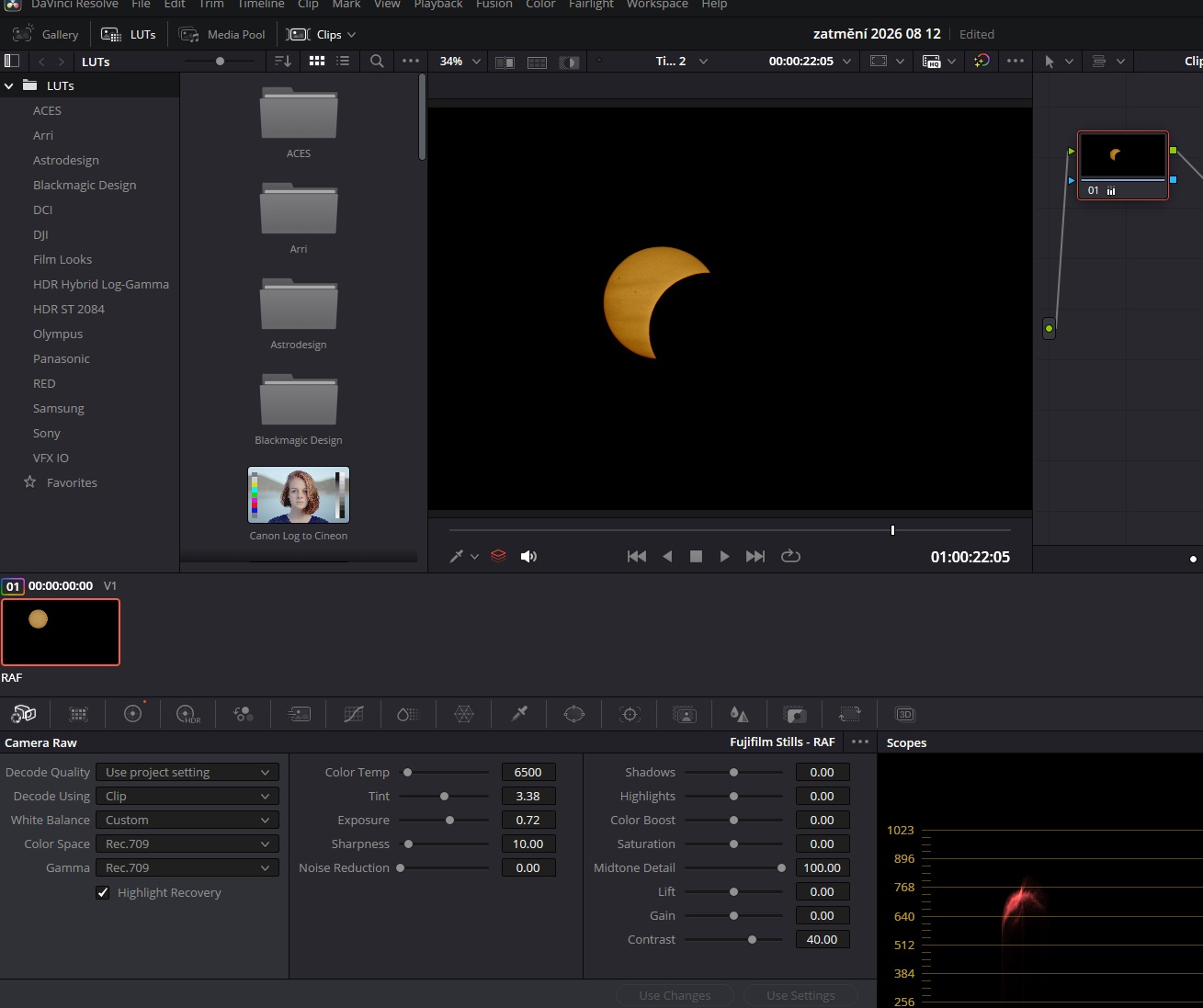This screenshot has height=1008, width=1203.
Task: Open the Sizing palette
Action: click(850, 714)
